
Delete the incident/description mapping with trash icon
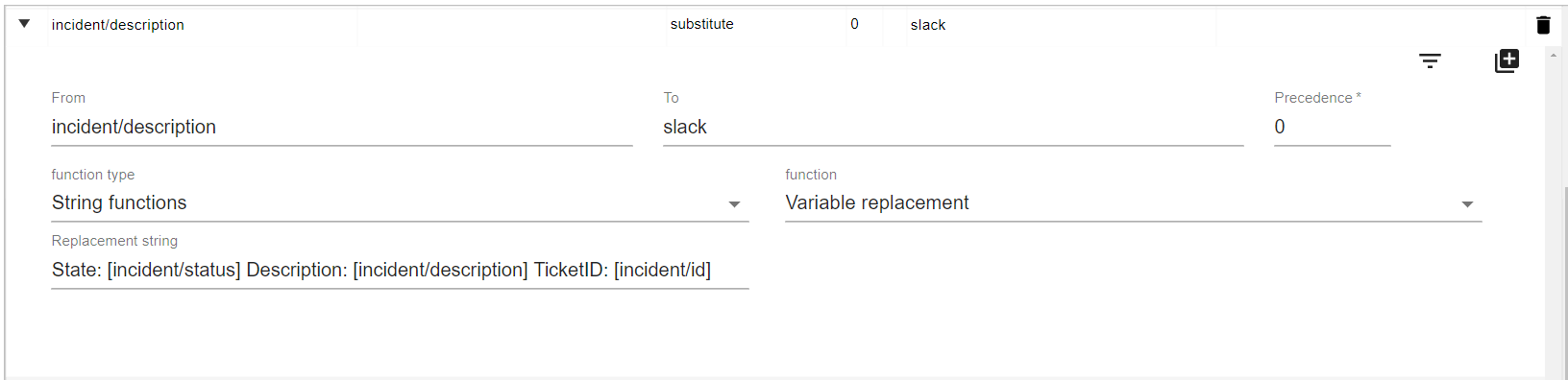click(x=1543, y=25)
